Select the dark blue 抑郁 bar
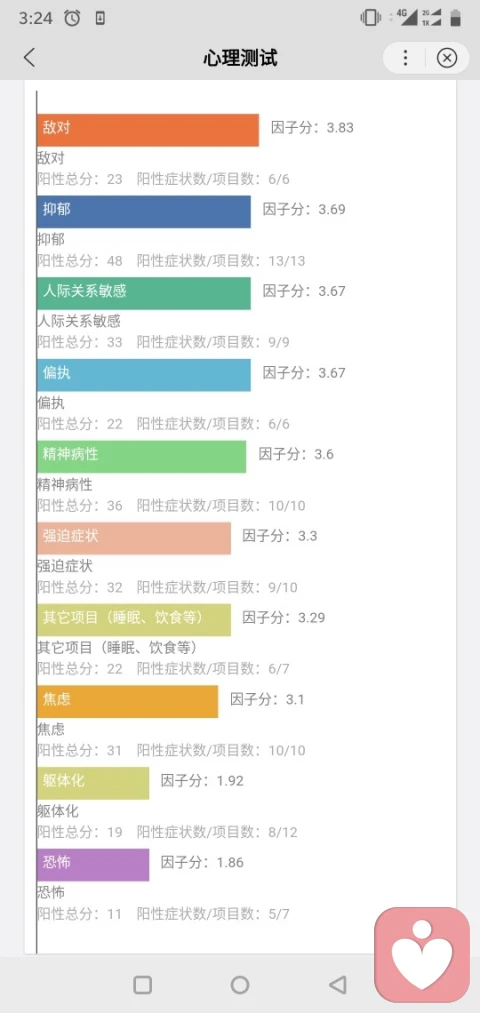 (143, 212)
